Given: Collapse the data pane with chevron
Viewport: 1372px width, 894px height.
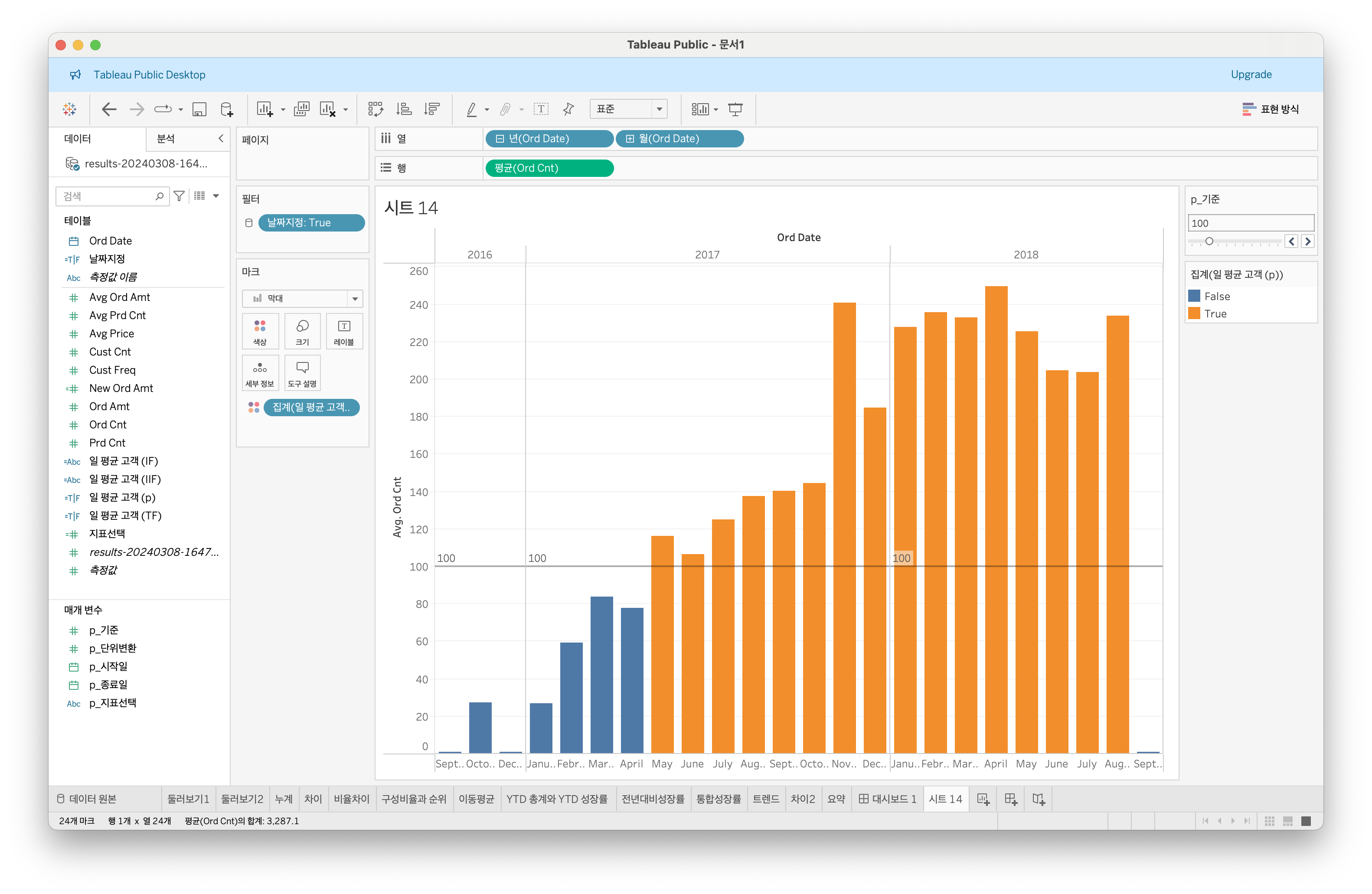Looking at the screenshot, I should click(221, 138).
